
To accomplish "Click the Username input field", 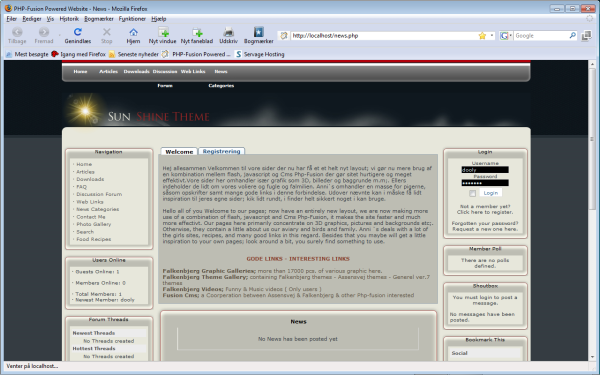I will tap(485, 170).
